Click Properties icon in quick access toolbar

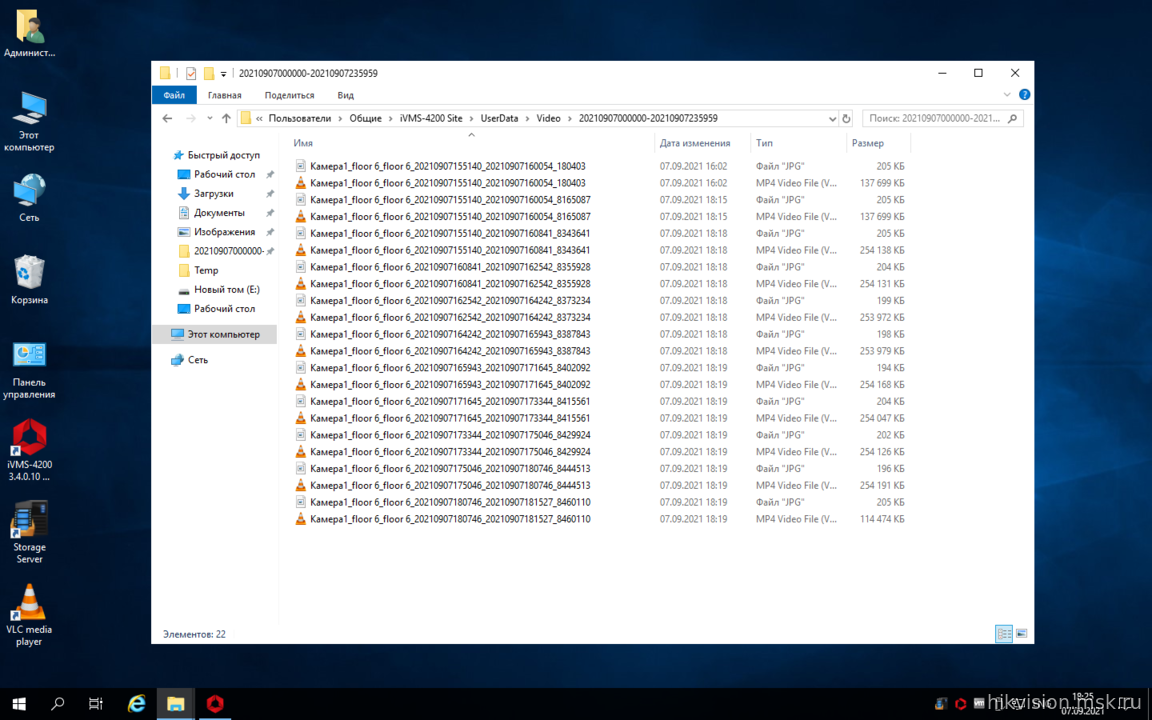coord(191,73)
